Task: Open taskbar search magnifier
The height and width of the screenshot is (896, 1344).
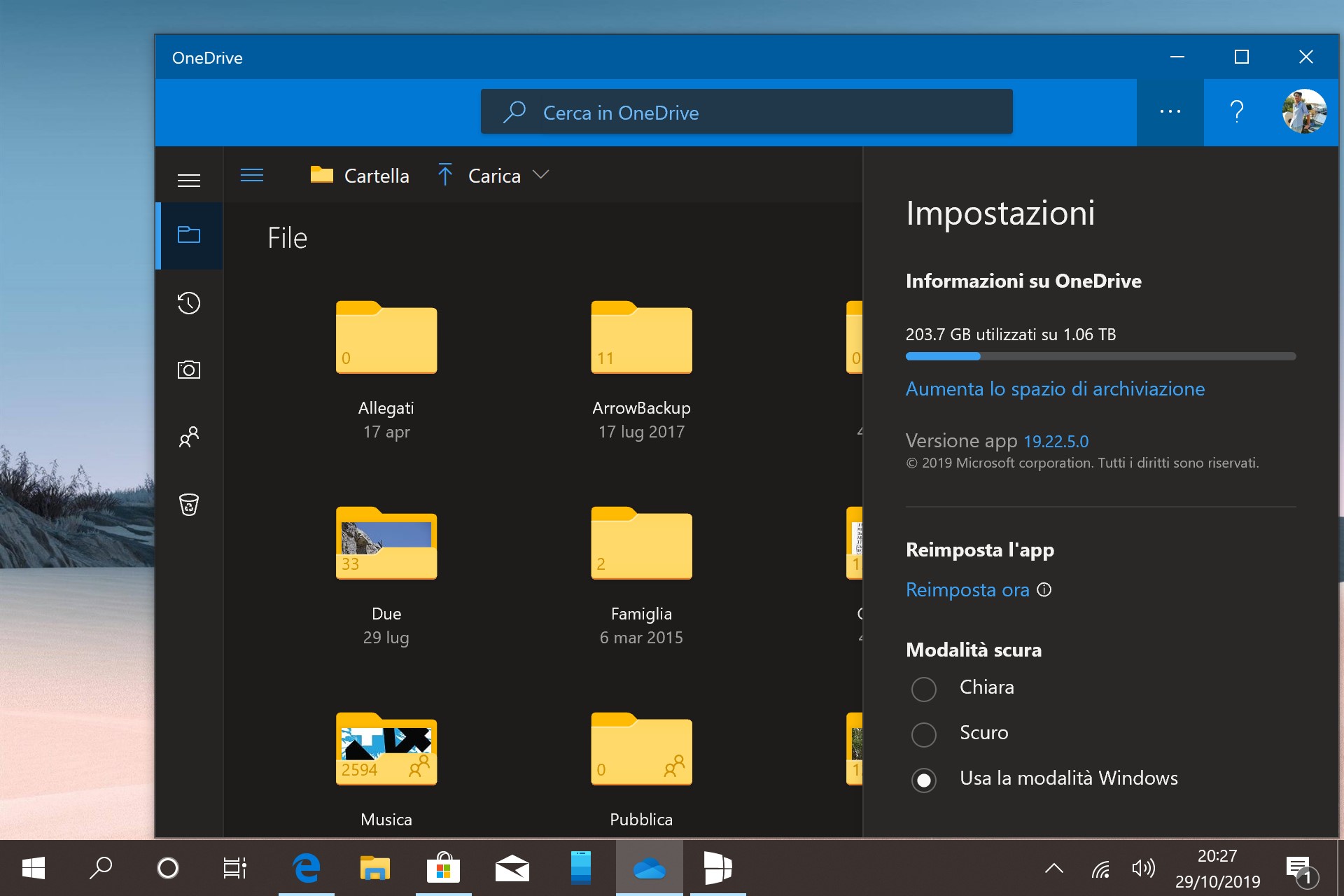Action: [x=101, y=868]
